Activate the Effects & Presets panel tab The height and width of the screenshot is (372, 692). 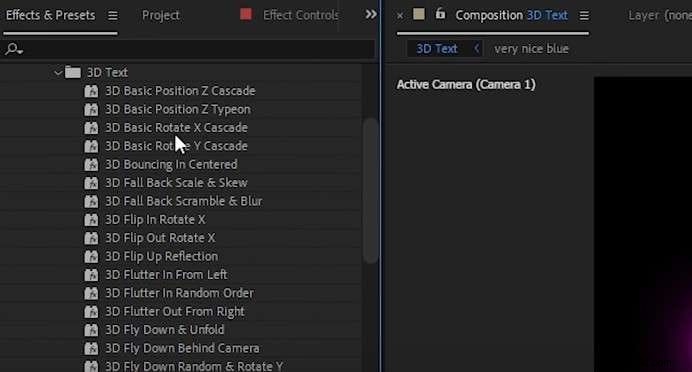[x=50, y=15]
